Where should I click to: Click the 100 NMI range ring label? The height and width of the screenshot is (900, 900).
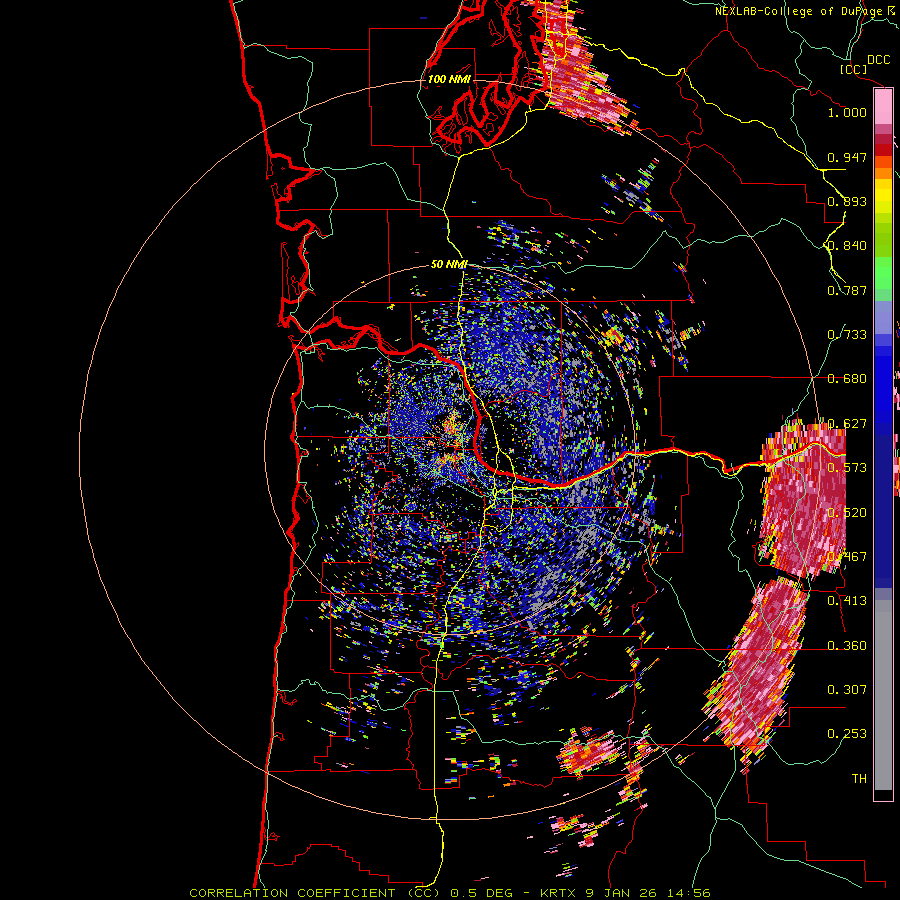point(449,79)
